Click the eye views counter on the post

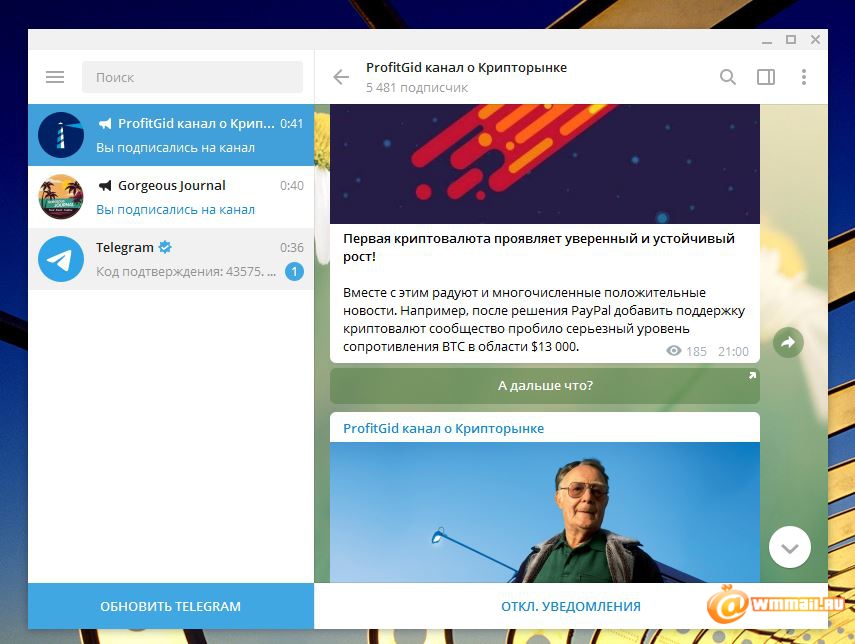click(686, 351)
